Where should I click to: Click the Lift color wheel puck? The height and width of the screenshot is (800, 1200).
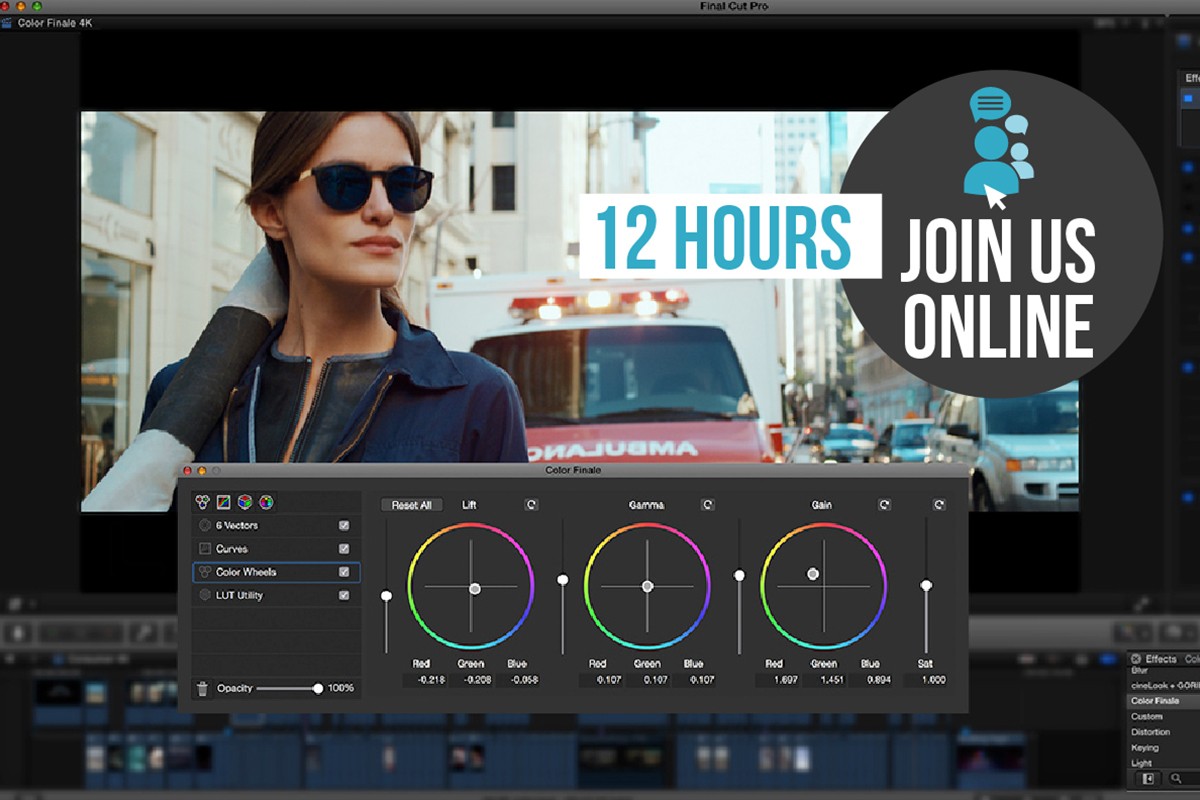coord(475,589)
